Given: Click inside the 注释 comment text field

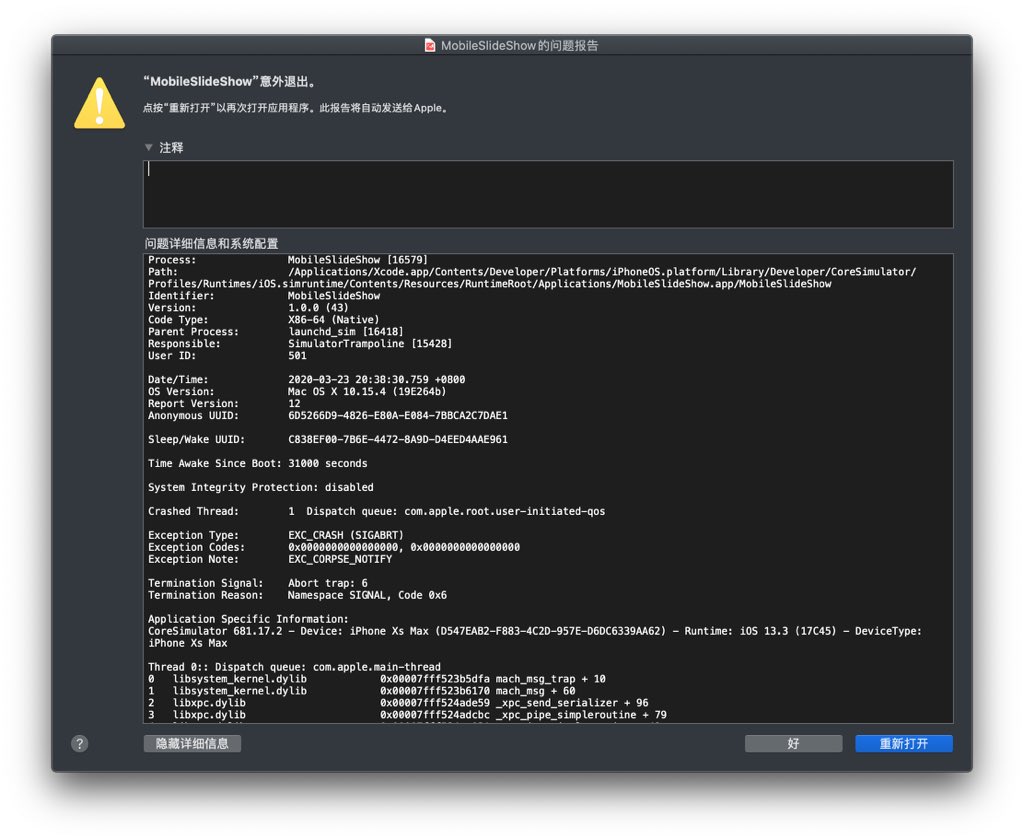Looking at the screenshot, I should (x=548, y=194).
